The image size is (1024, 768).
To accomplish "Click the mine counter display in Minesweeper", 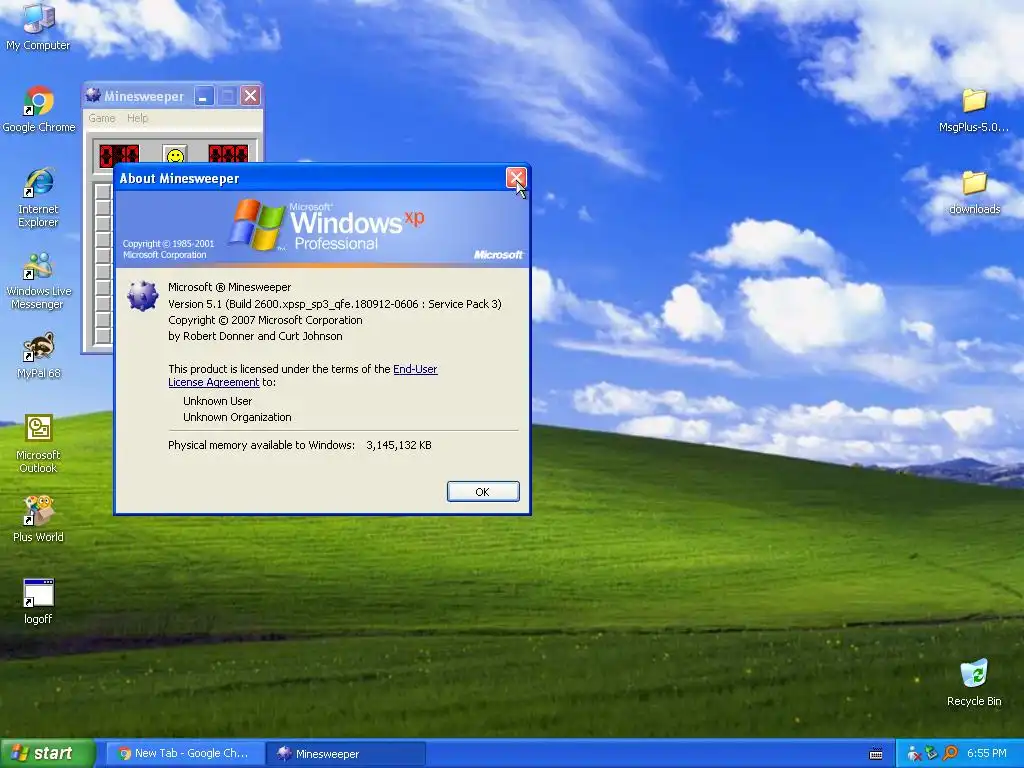I will 119,154.
